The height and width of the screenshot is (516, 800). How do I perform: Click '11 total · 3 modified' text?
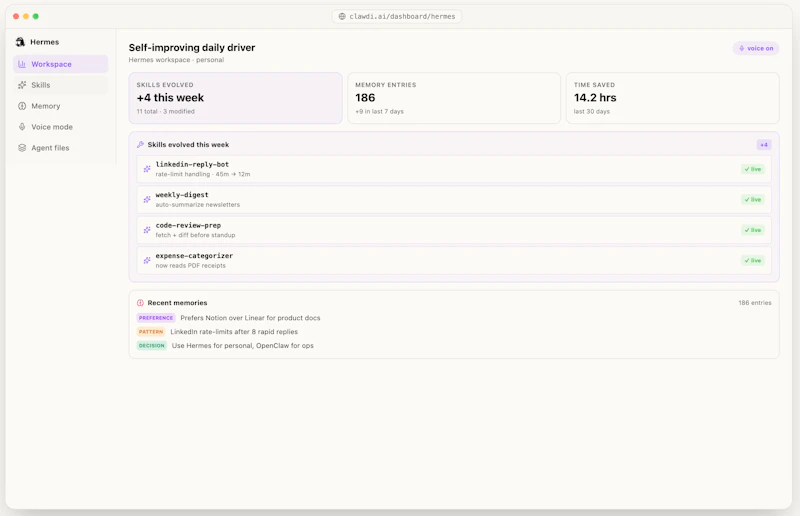(165, 111)
